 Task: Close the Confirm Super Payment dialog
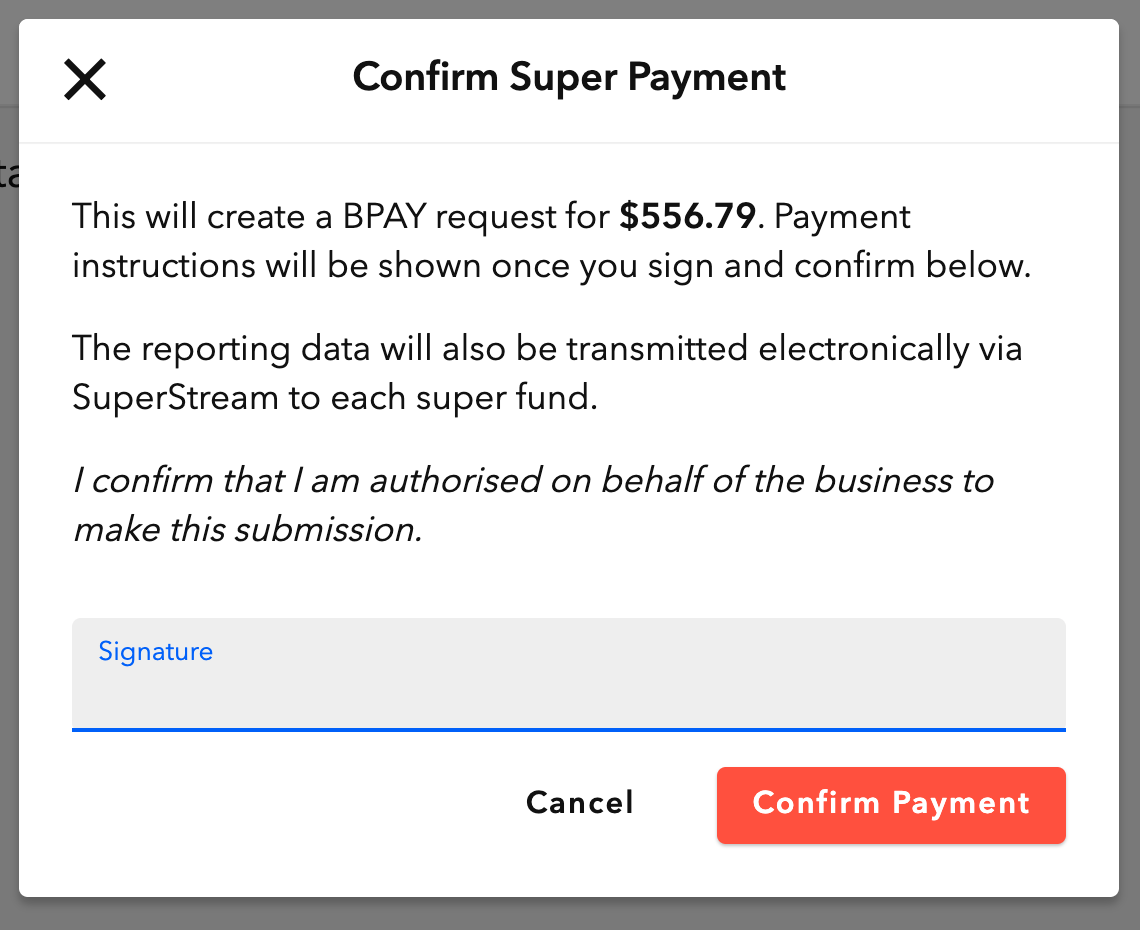click(85, 79)
